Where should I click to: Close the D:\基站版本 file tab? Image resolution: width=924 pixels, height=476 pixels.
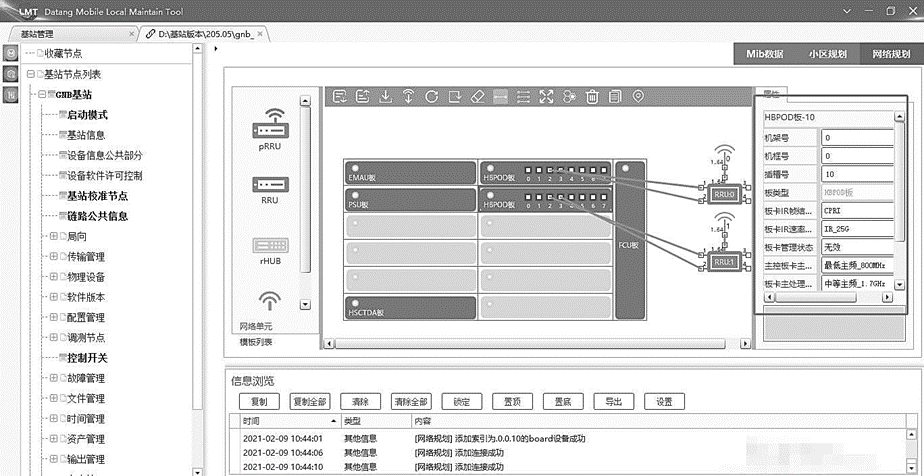point(259,34)
